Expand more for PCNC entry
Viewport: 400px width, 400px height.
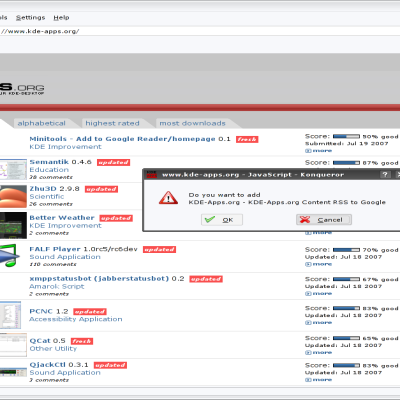click(x=319, y=322)
